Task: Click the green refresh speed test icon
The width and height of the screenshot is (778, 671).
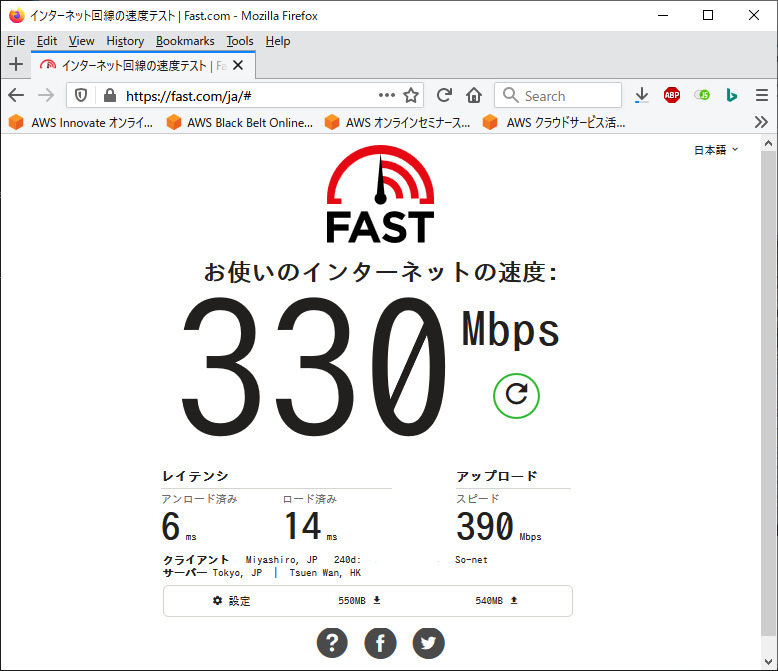Action: (x=516, y=396)
